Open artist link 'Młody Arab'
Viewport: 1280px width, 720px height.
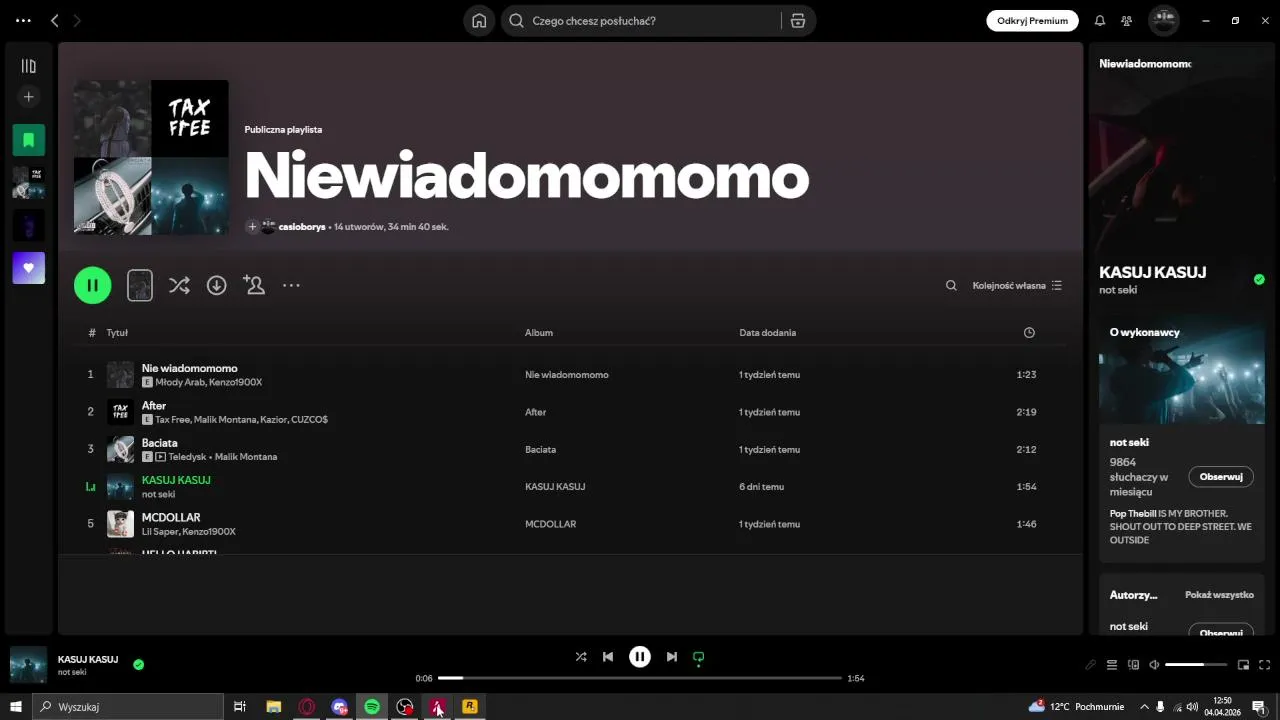179,382
